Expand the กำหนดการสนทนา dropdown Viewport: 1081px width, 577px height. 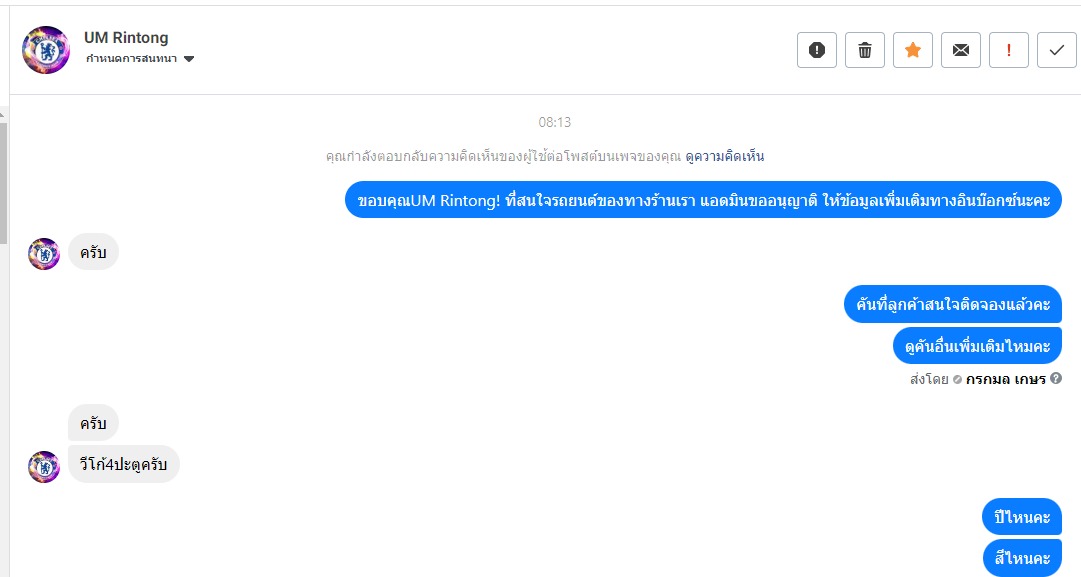click(140, 59)
